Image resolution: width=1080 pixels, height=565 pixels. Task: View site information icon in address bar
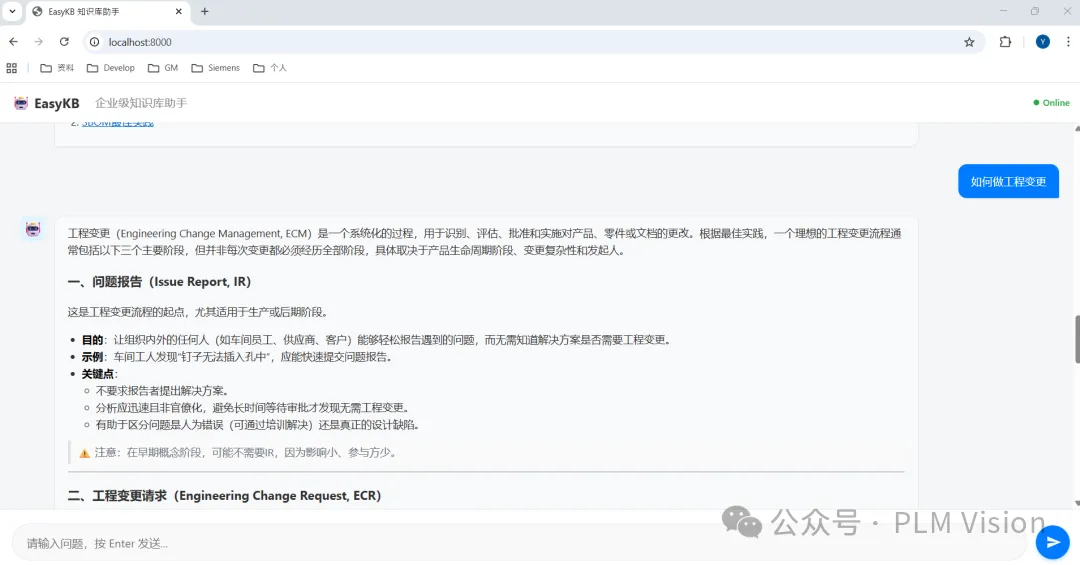coord(94,42)
